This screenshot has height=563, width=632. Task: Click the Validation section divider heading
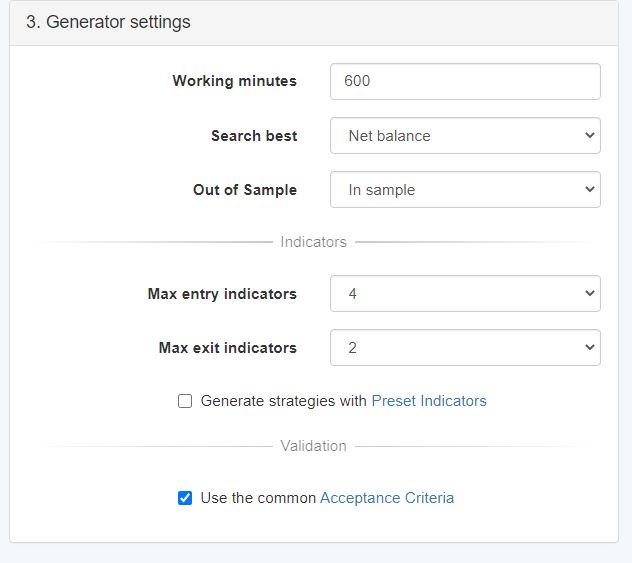[x=314, y=446]
